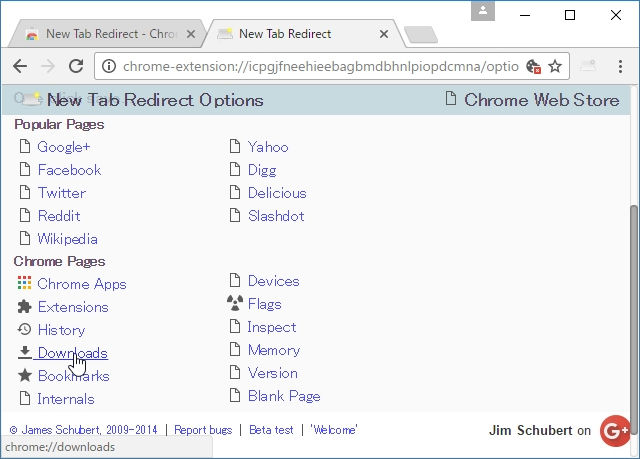Close the active New Tab Redirect tab
The height and width of the screenshot is (459, 640).
[384, 34]
